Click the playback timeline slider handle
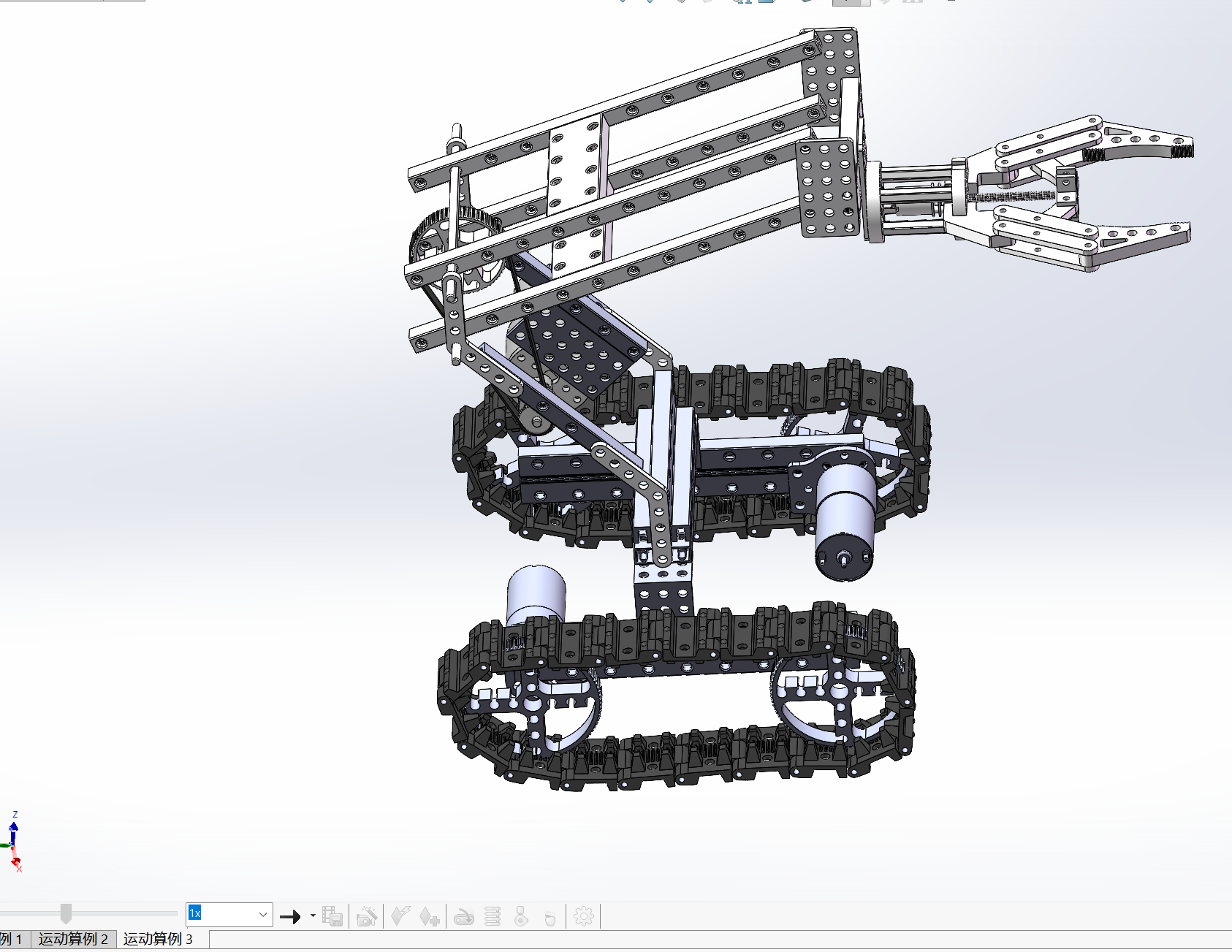Screen dimensions: 1232x952 coord(66,913)
